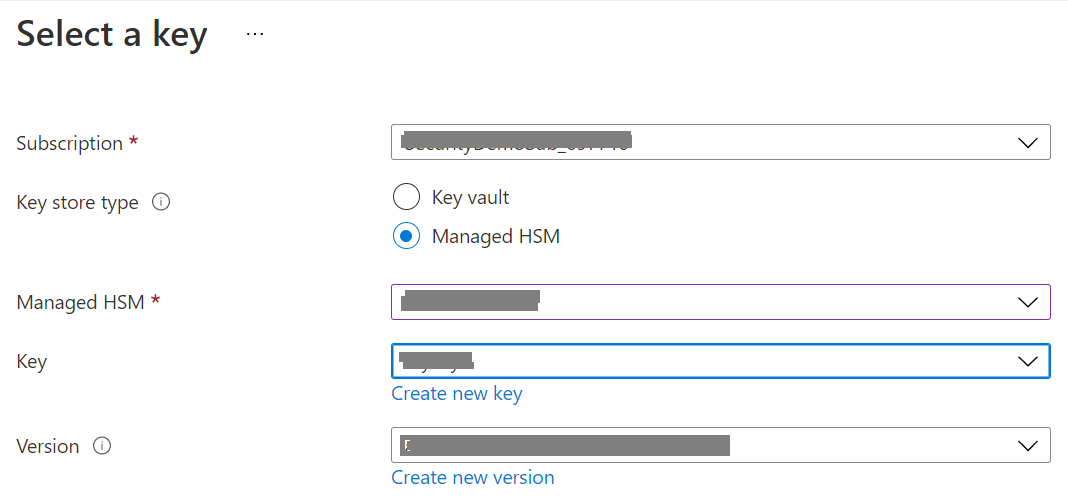Click the Key vault option label
This screenshot has height=504, width=1068.
tap(470, 197)
